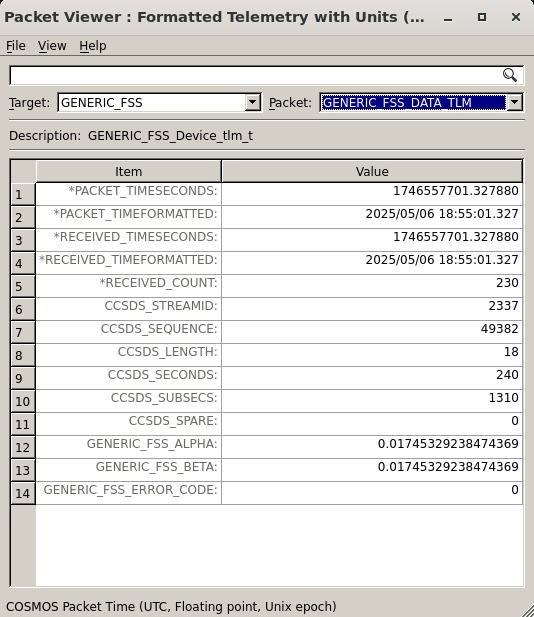The width and height of the screenshot is (534, 617).
Task: Close the Packet Viewer window
Action: (x=516, y=17)
